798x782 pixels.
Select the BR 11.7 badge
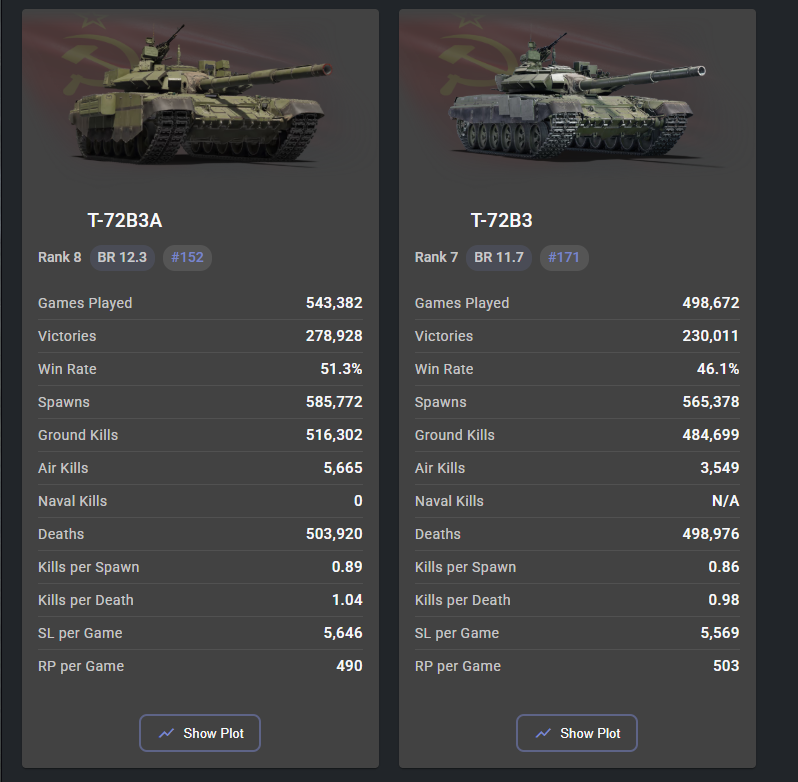[x=499, y=257]
